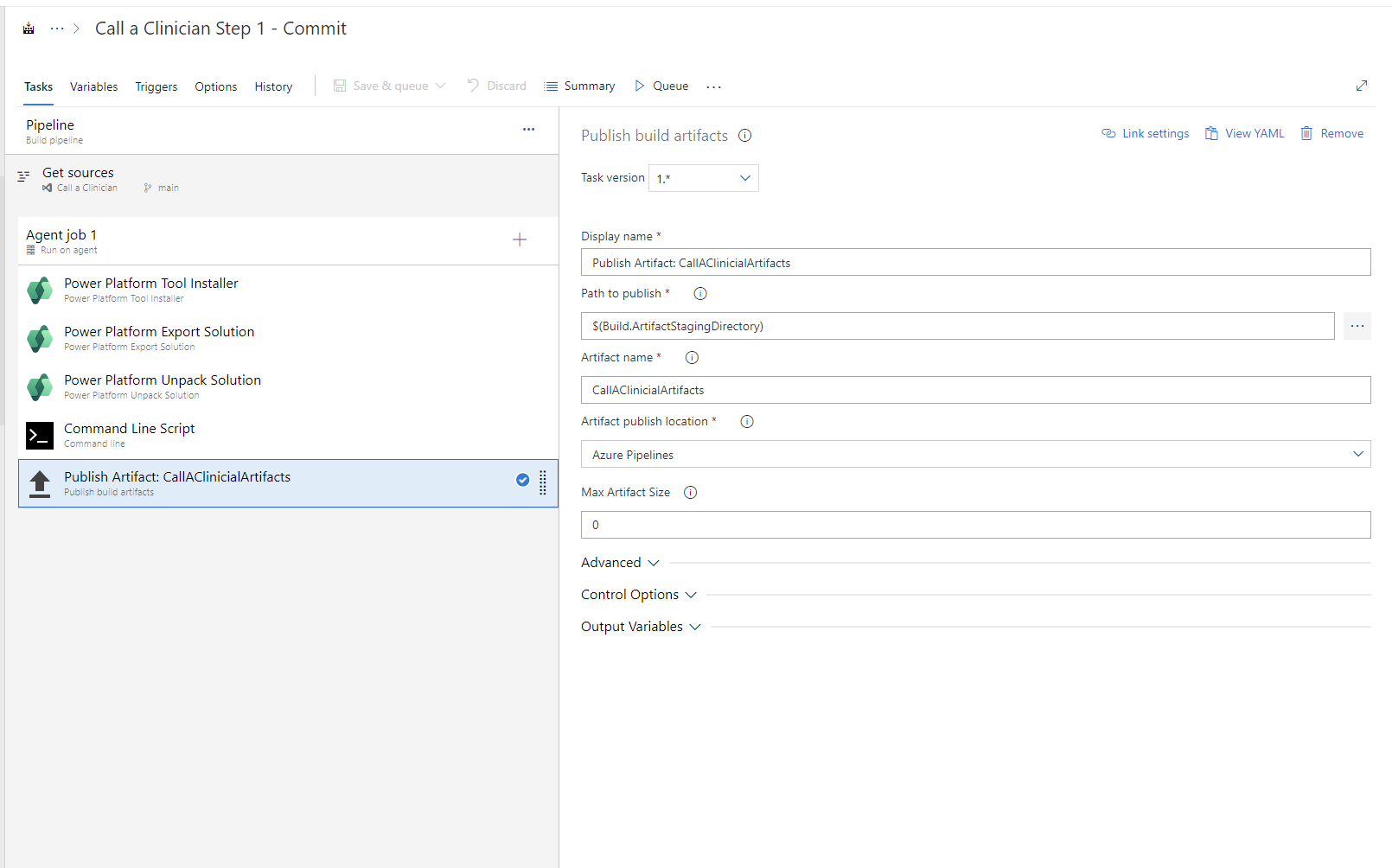Select the Command Line Script task
Image resolution: width=1392 pixels, height=868 pixels.
pos(288,435)
